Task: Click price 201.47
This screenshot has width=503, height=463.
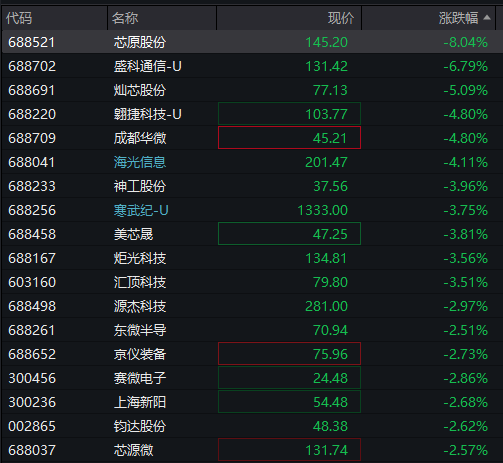Action: pos(326,162)
